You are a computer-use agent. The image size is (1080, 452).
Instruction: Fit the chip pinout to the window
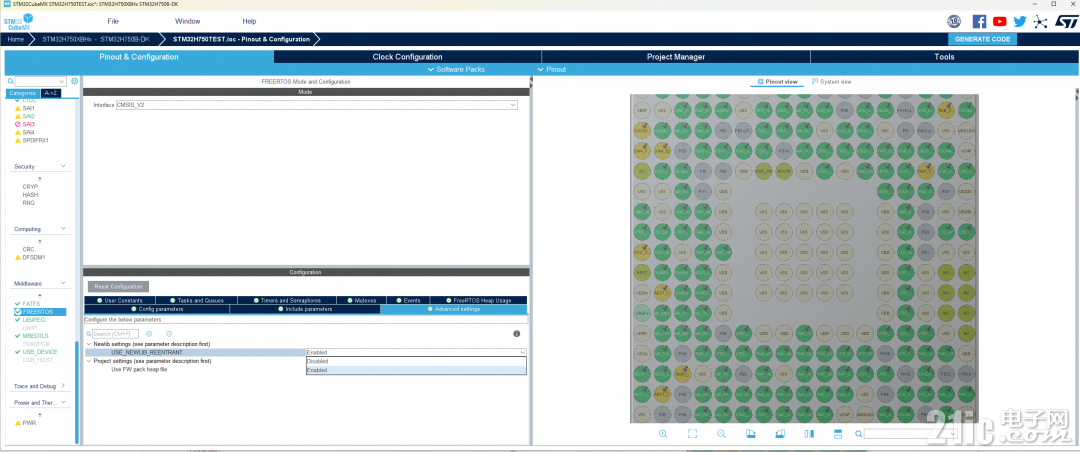point(692,433)
